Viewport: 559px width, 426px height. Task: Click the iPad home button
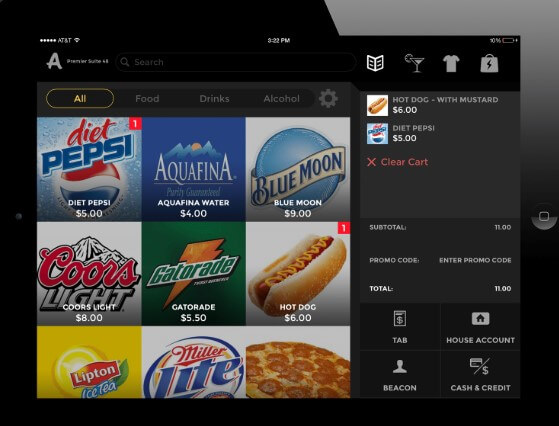pos(544,216)
